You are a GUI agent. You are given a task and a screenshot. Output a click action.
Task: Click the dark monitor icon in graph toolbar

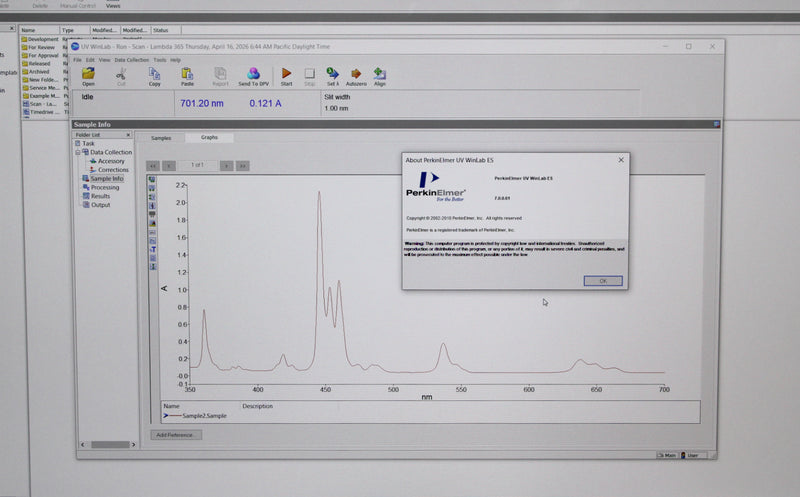click(152, 215)
